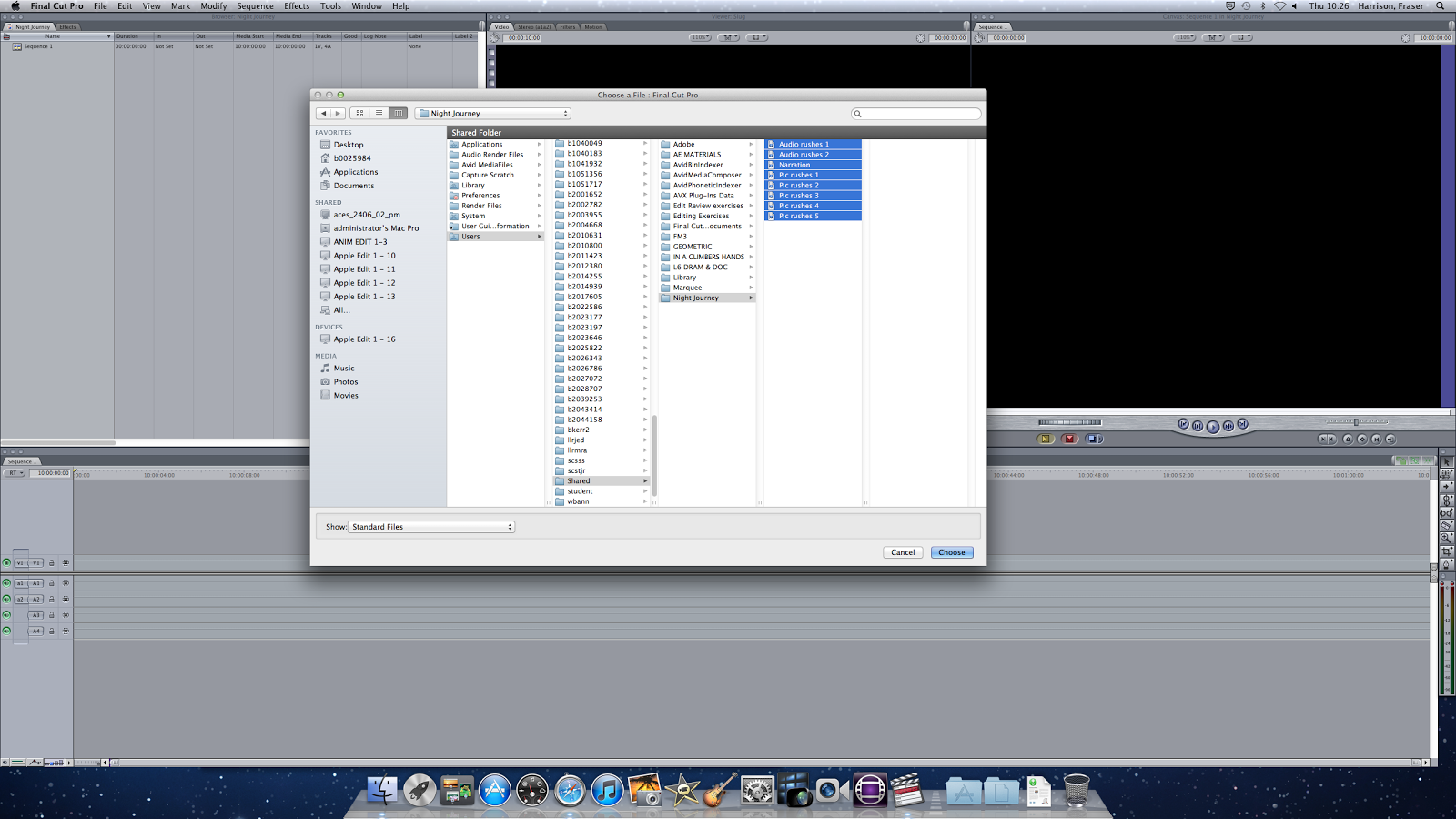Open the Night Journey path dropdown
Image resolution: width=1456 pixels, height=819 pixels.
tap(493, 114)
